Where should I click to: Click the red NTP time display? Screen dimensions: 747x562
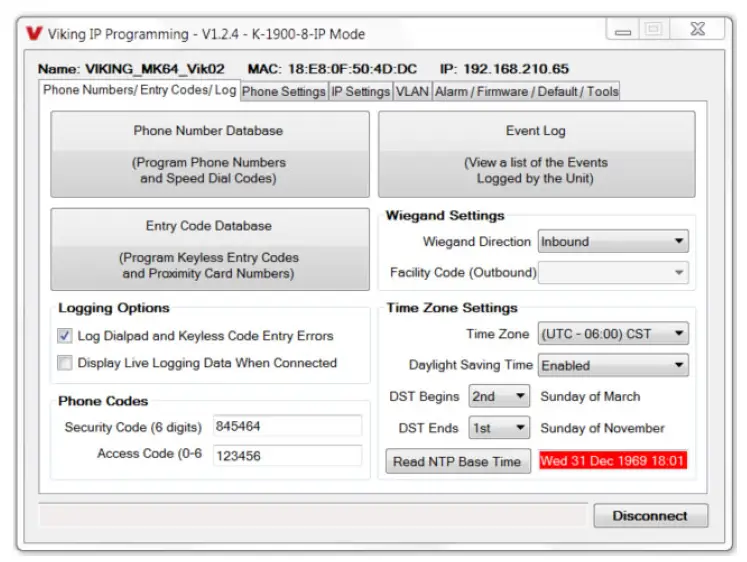pyautogui.click(x=613, y=461)
